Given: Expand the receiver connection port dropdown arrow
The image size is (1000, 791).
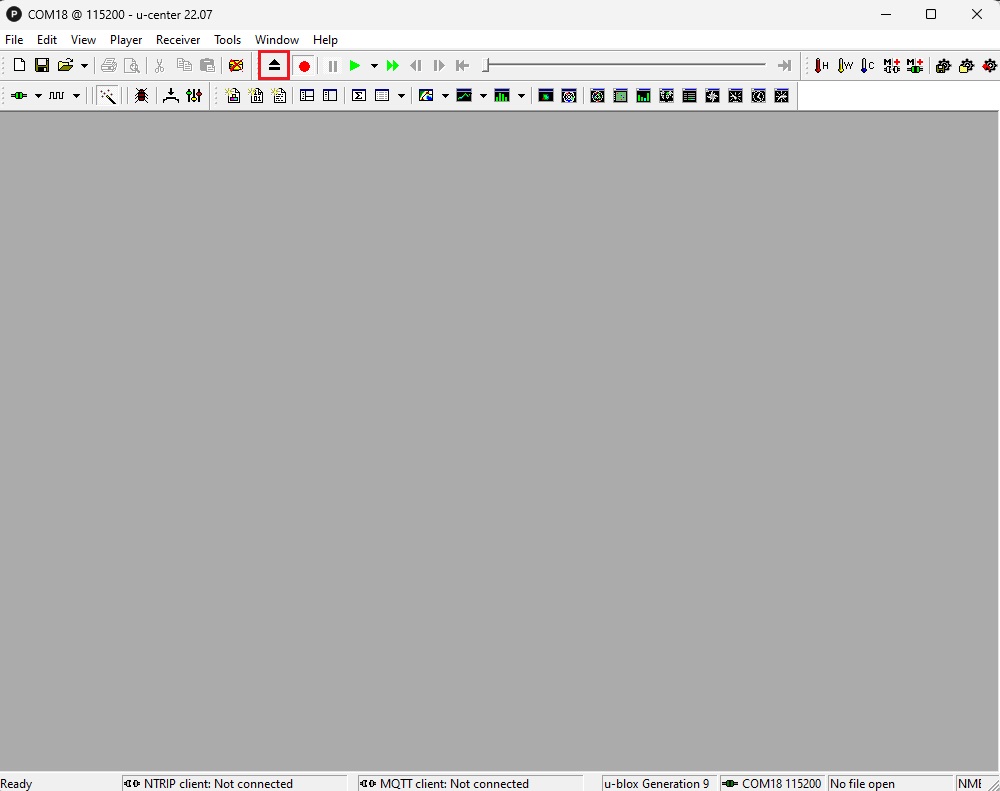Looking at the screenshot, I should [38, 96].
